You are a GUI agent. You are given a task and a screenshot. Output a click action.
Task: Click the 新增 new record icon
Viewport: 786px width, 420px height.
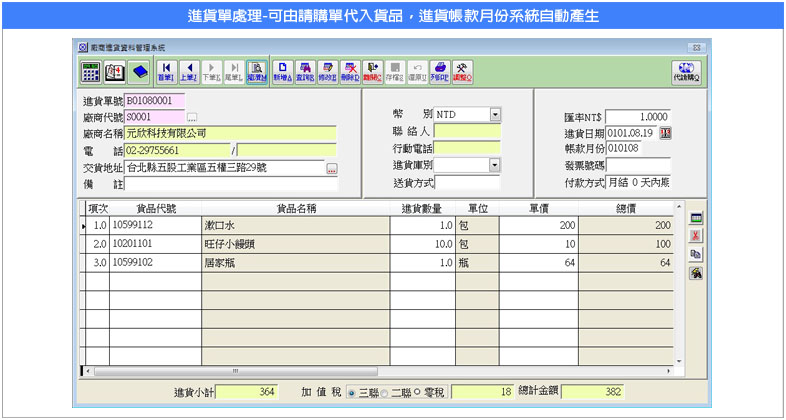tap(282, 71)
